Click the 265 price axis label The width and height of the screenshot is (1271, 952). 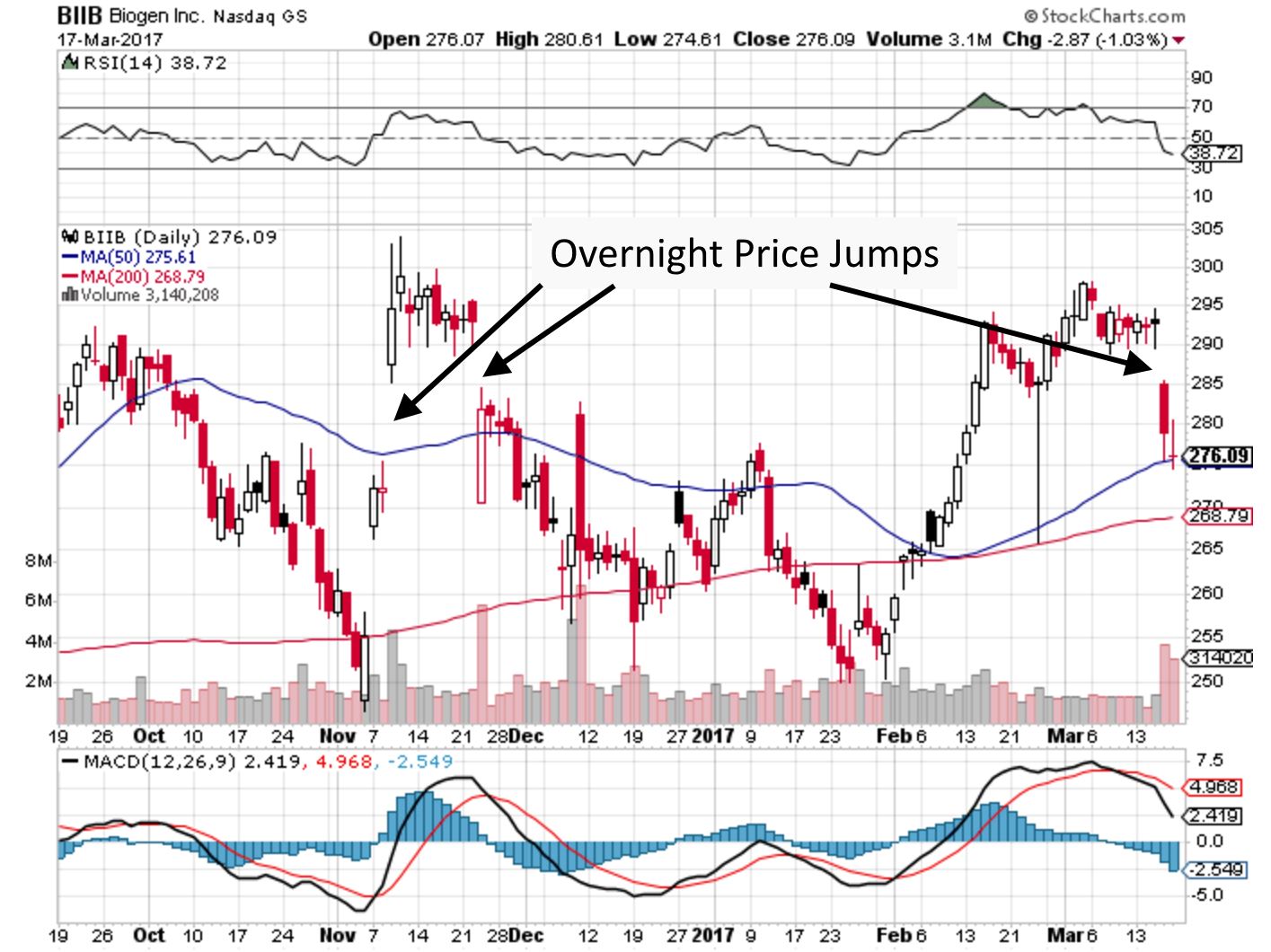1206,548
